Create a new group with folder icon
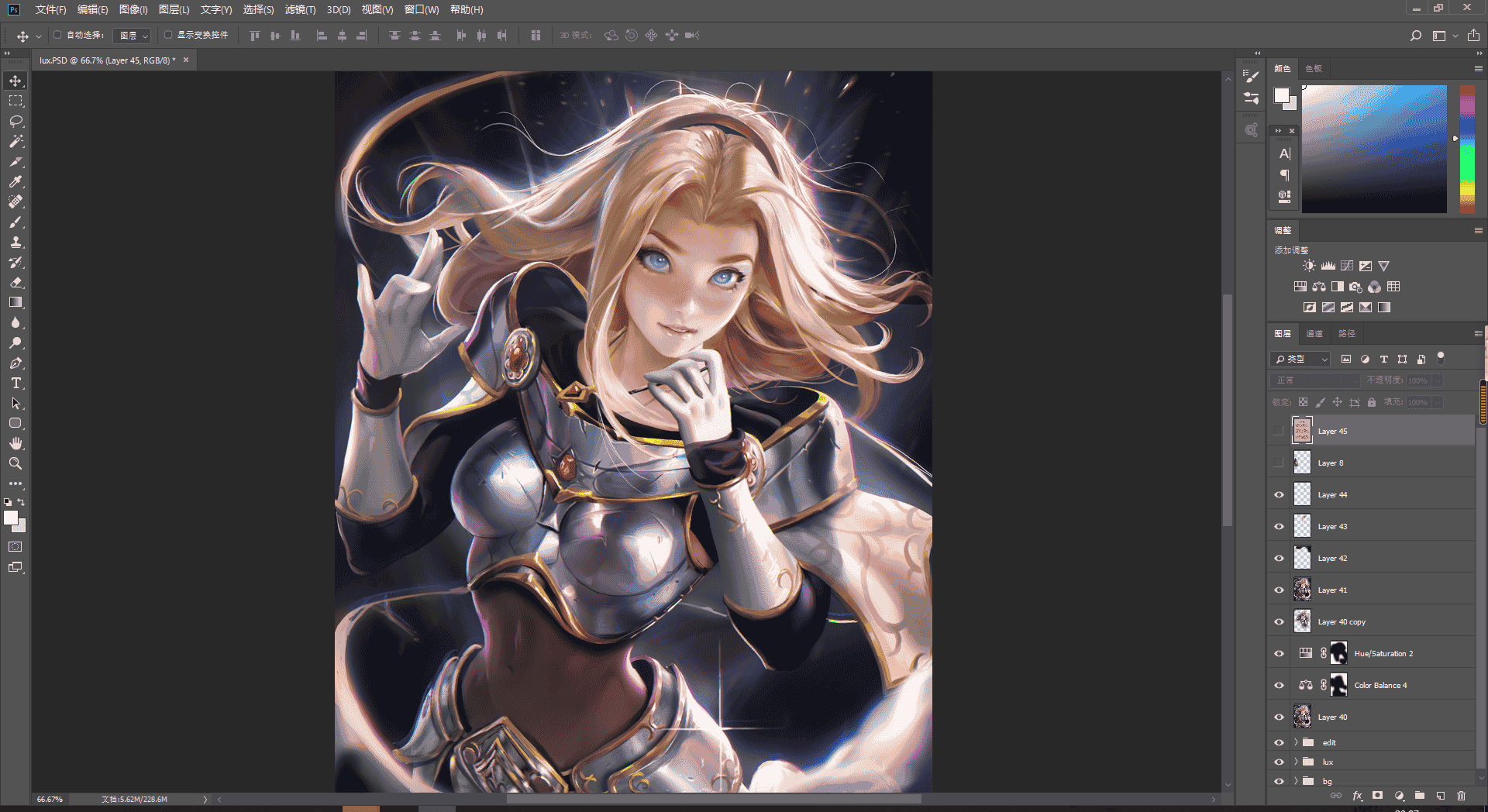Screen dimensions: 1488x812 1420,796
